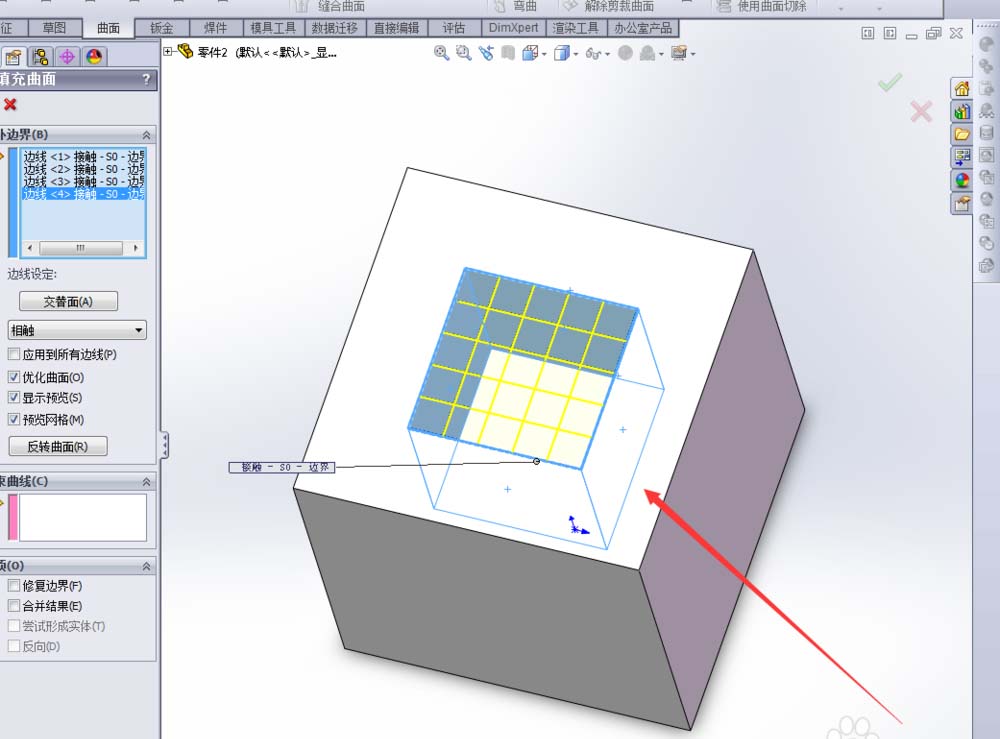
Task: Click the Display Style cube icon
Action: coord(562,53)
